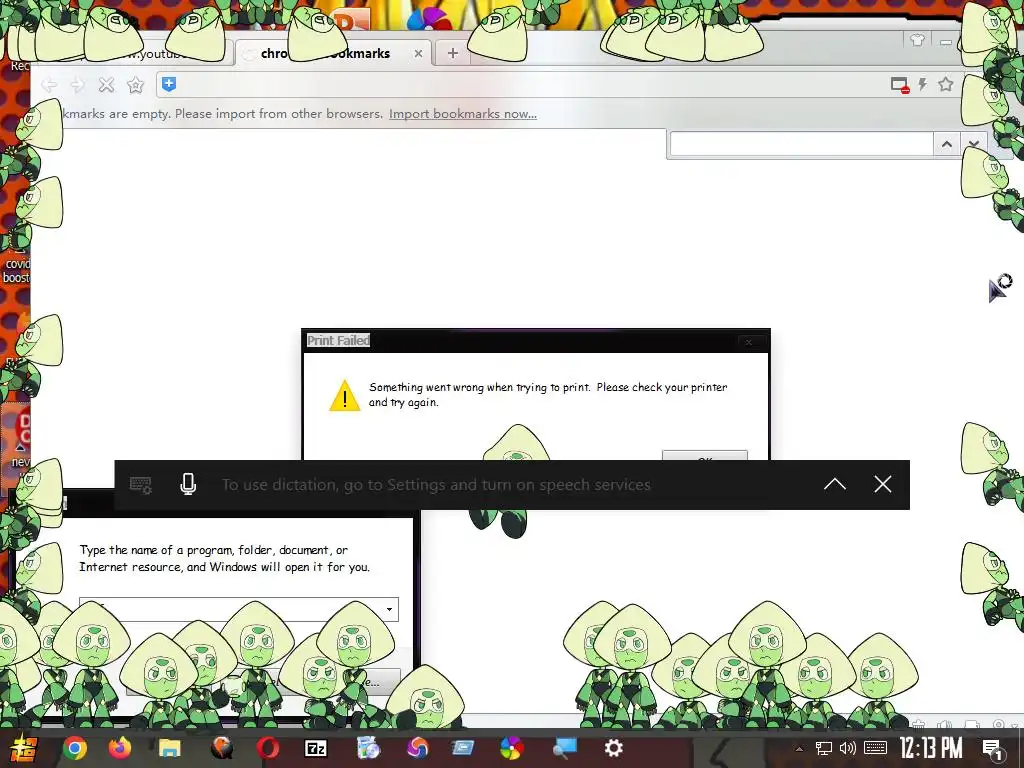Open File Explorer from the taskbar
1024x768 pixels.
(x=170, y=748)
